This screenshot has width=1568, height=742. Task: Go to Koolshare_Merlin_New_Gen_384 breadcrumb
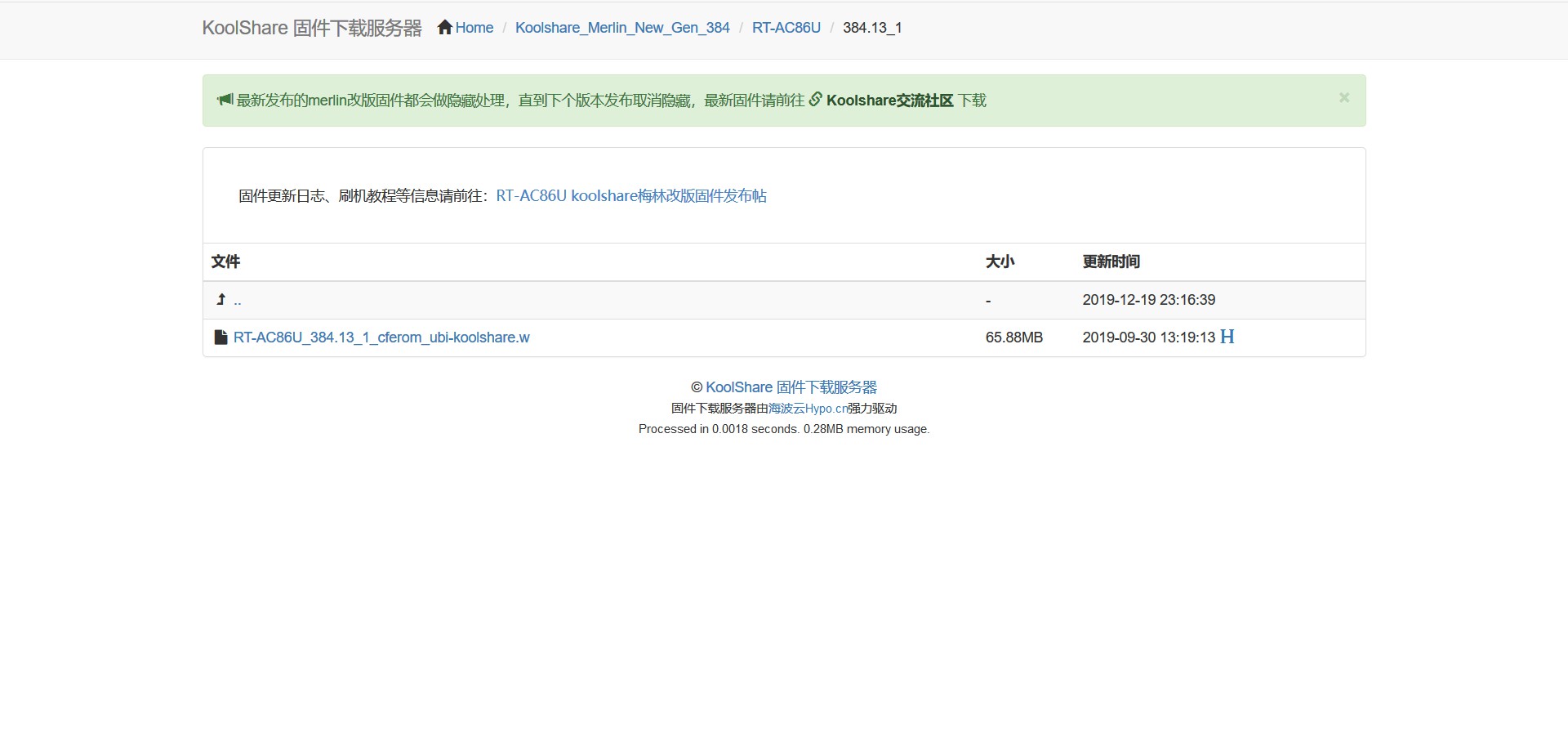click(x=622, y=28)
